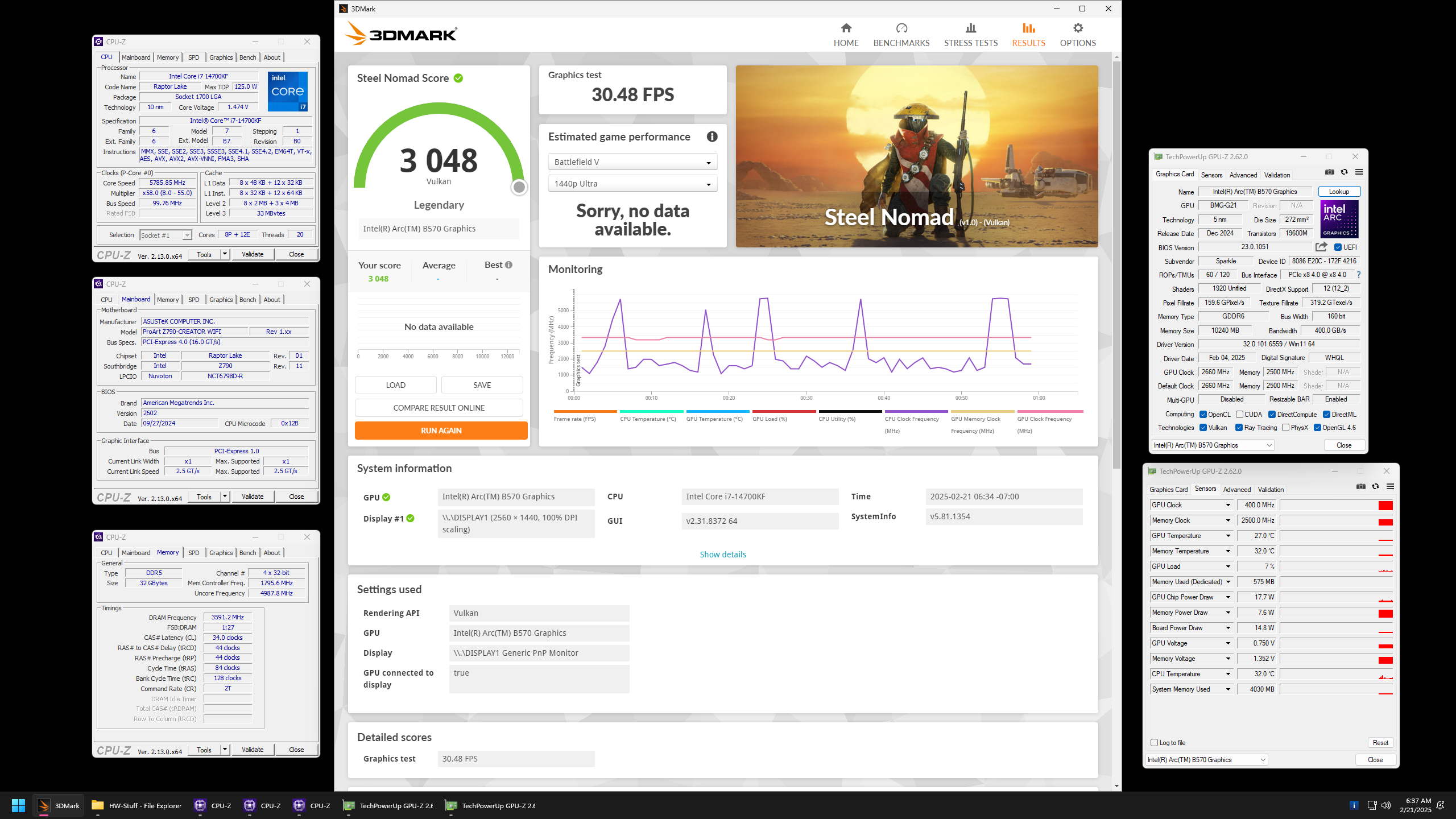Toggle the CUDA checkbox in GPU-Z
The image size is (1456, 819).
click(x=1239, y=415)
